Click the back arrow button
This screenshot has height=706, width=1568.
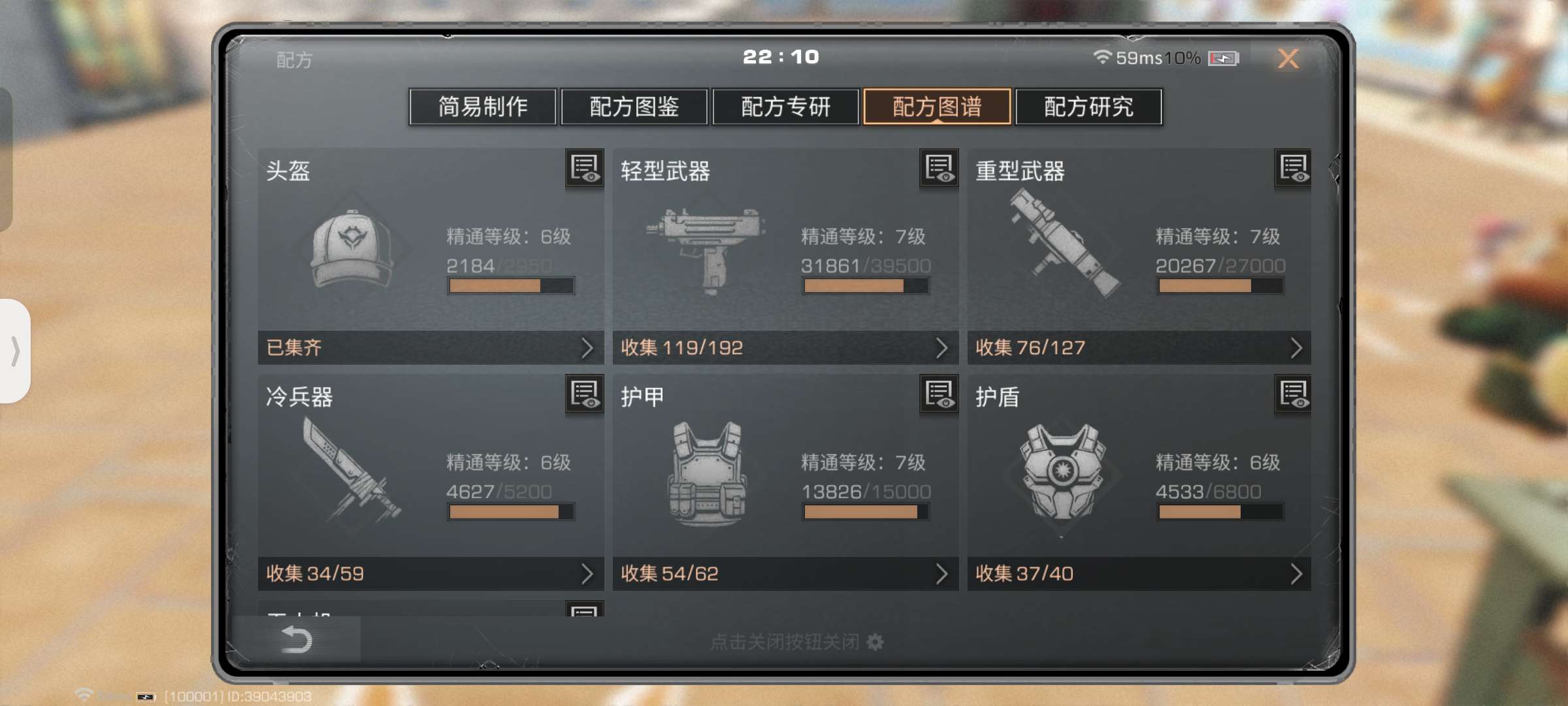(296, 639)
